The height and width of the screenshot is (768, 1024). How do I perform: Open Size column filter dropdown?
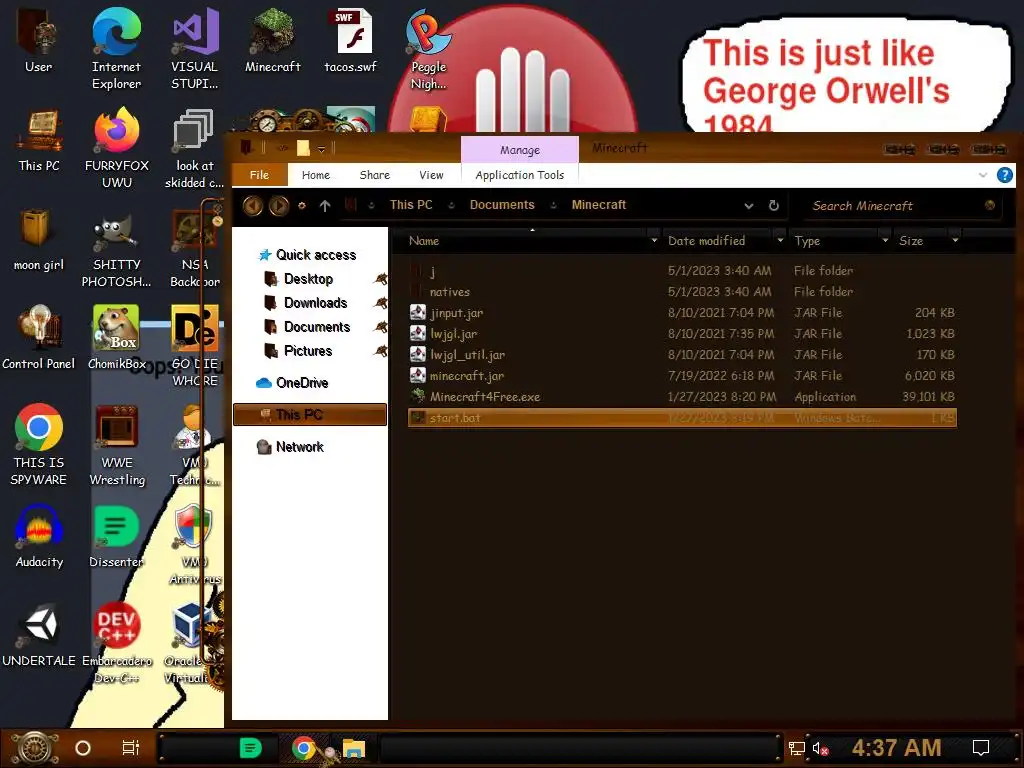955,240
